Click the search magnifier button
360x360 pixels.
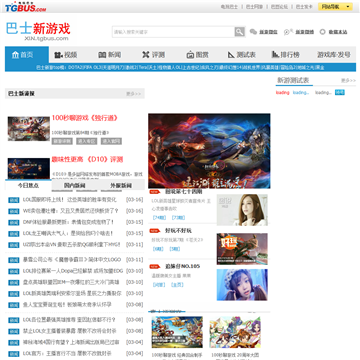pyautogui.click(x=240, y=32)
